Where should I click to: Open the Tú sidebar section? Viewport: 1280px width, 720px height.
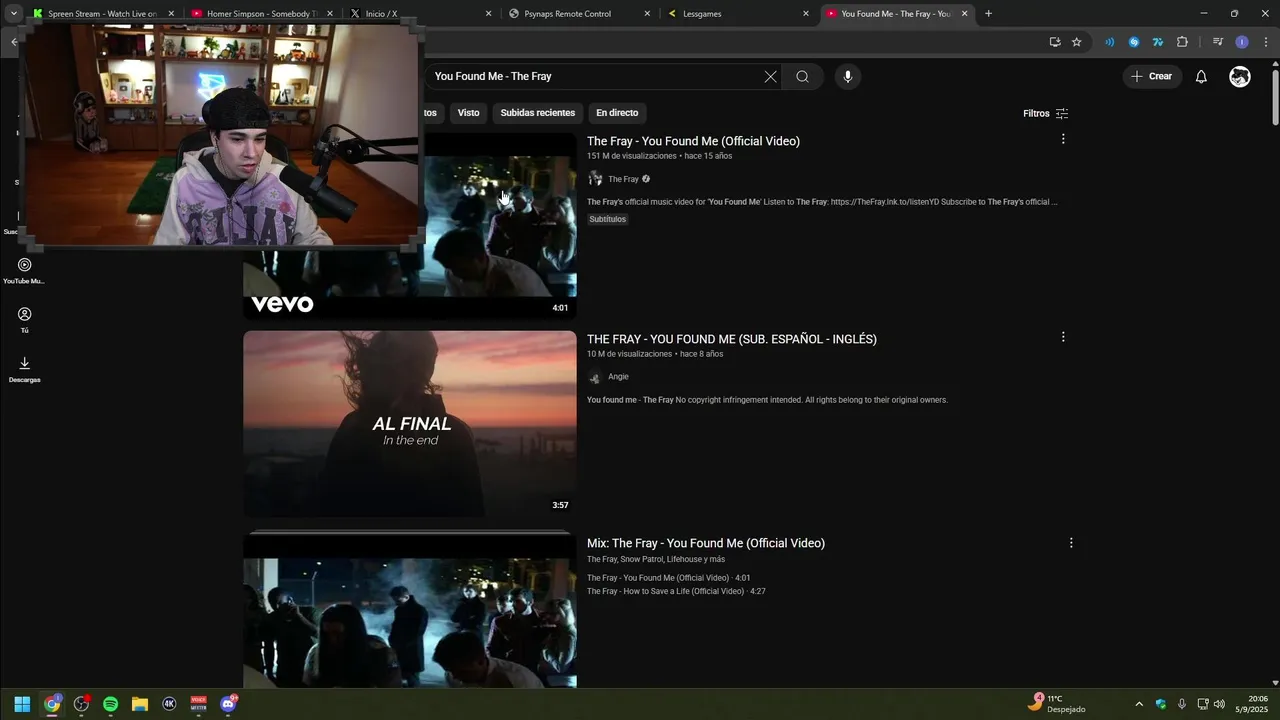click(x=24, y=320)
